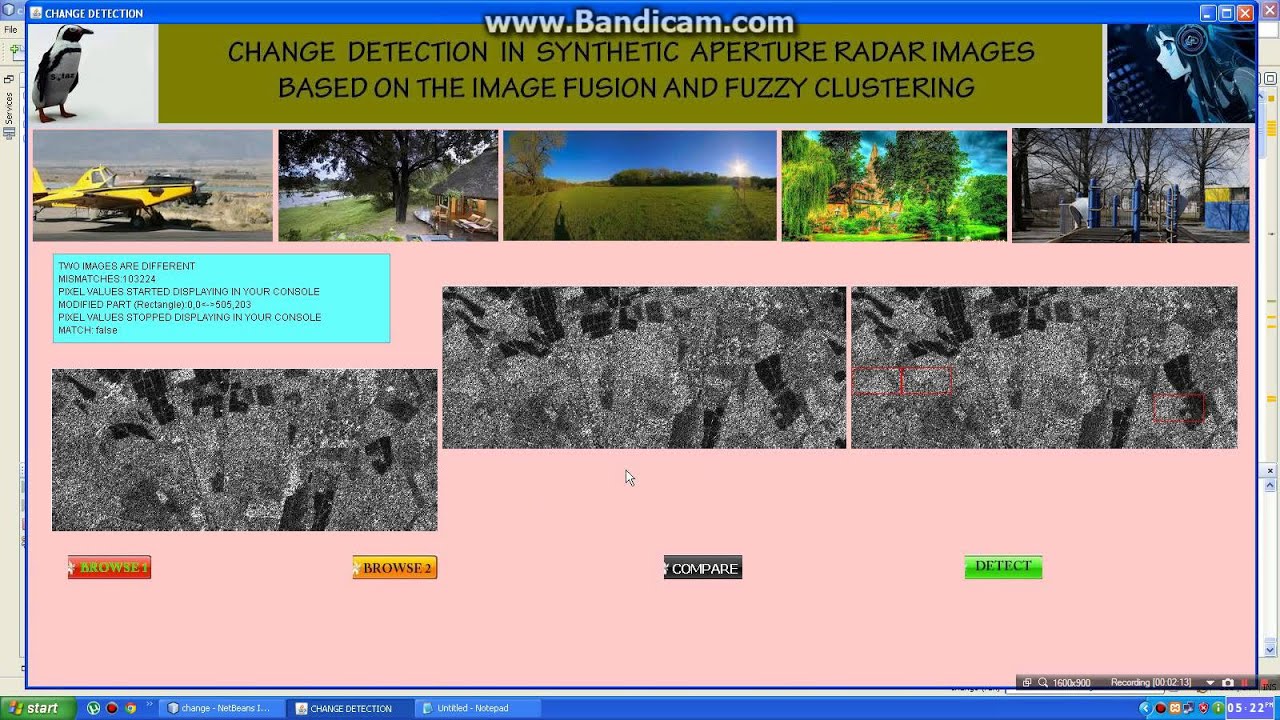Click 'MODIFIED PART (Rectangle)' result line
The width and height of the screenshot is (1280, 720).
tap(154, 304)
